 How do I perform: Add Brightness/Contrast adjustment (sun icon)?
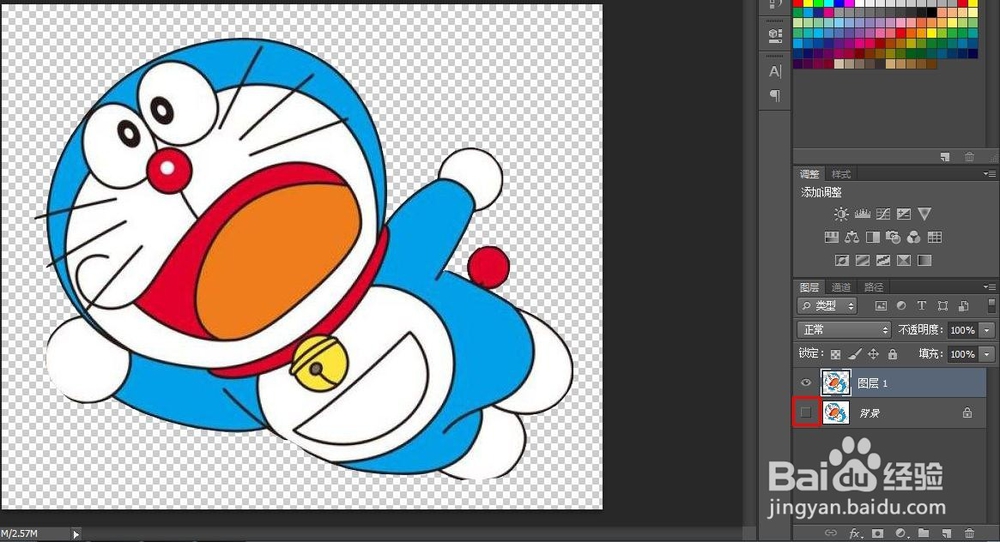point(841,214)
